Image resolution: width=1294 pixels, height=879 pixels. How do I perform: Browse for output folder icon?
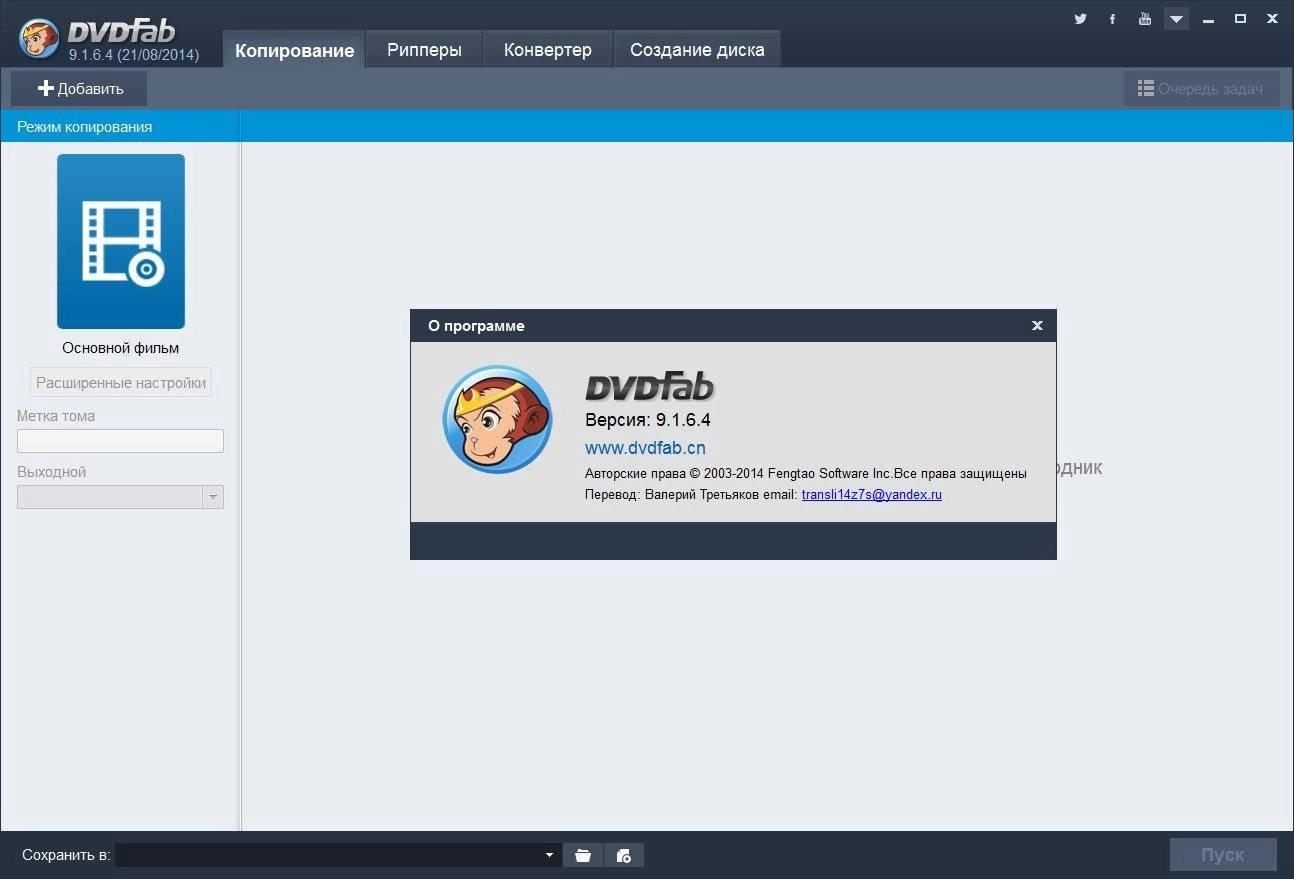[583, 855]
